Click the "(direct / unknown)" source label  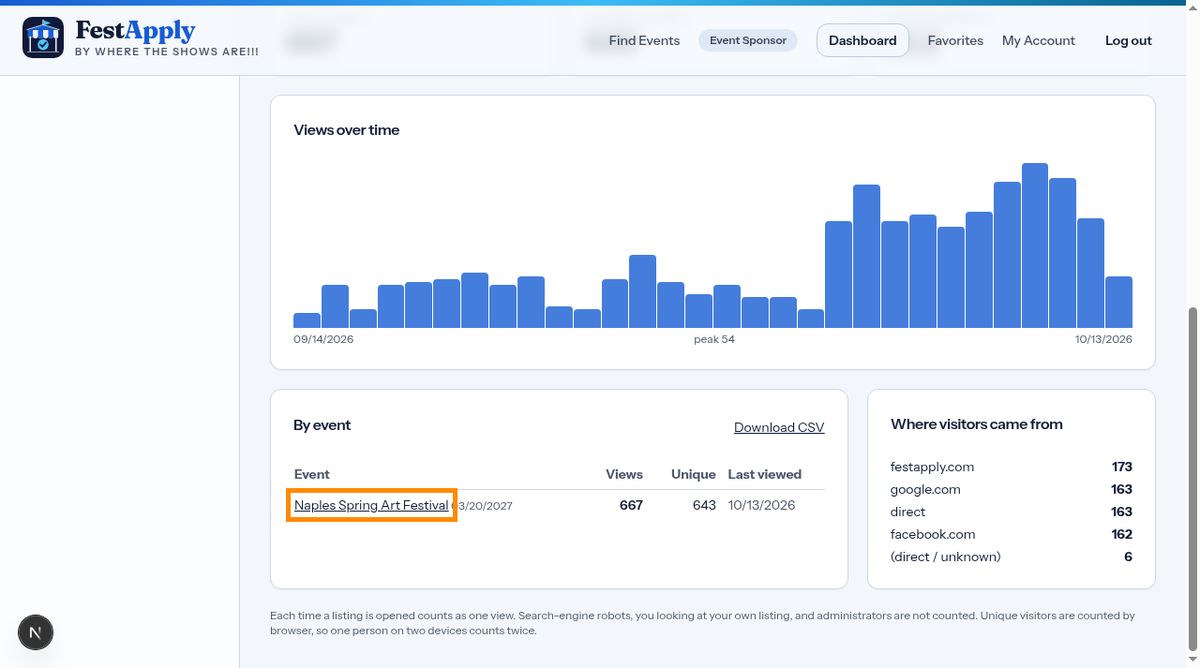point(945,557)
